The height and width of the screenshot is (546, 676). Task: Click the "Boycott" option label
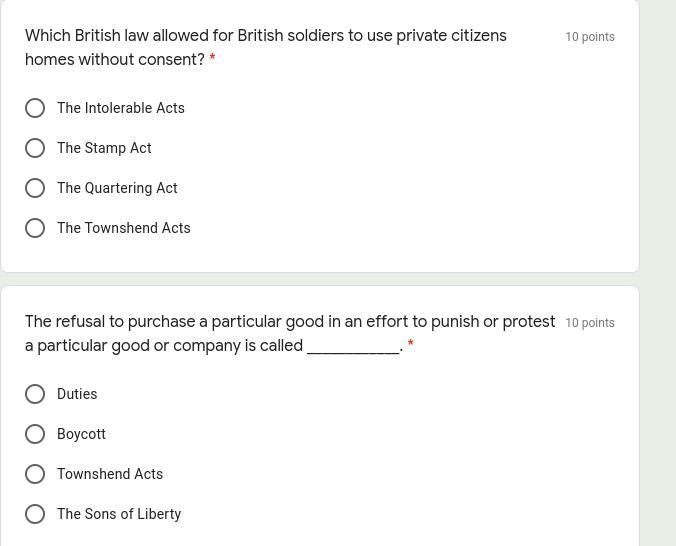pyautogui.click(x=81, y=434)
